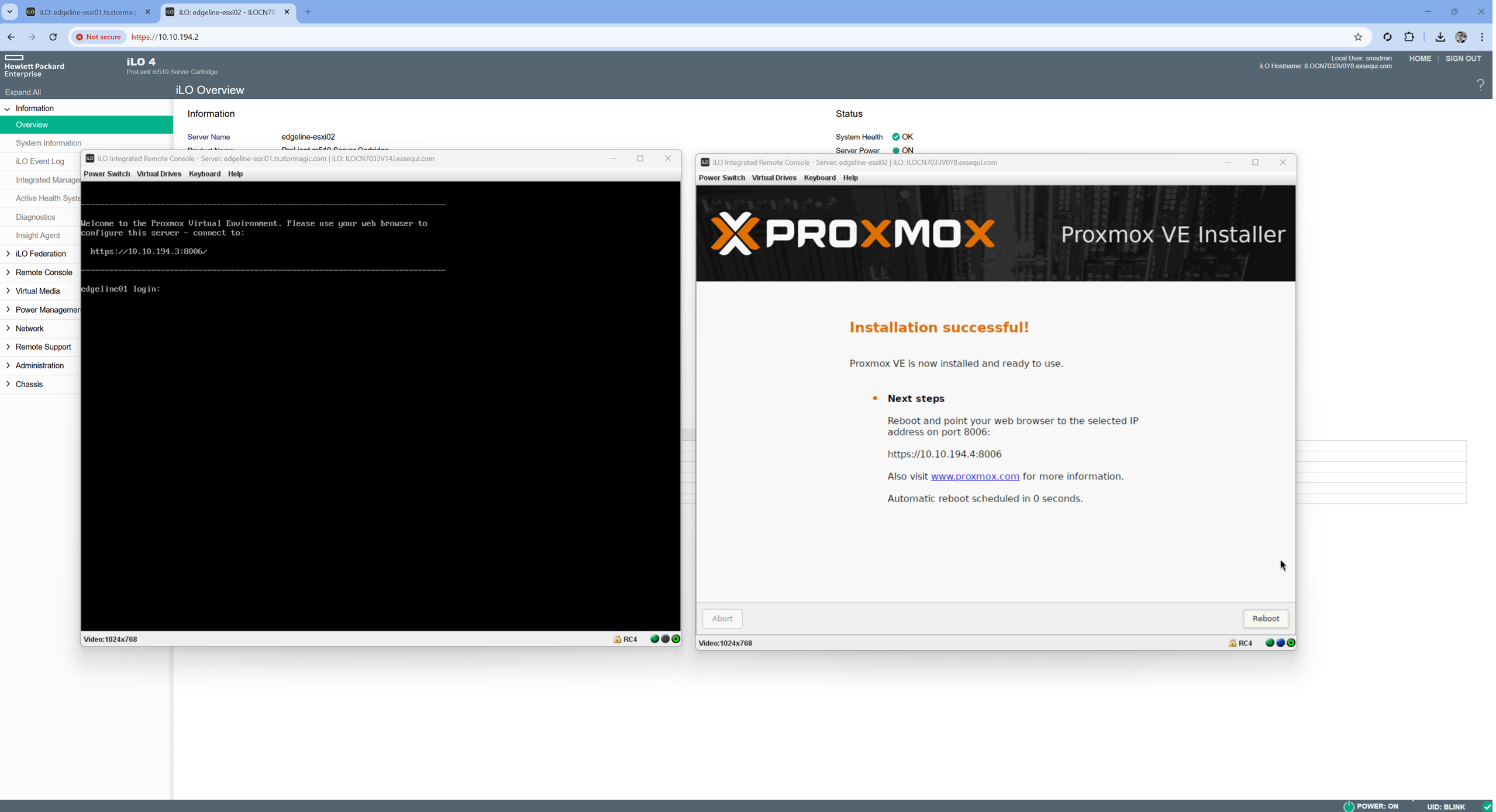Expand the Virtual Media section
This screenshot has height=812, width=1496.
tap(8, 291)
